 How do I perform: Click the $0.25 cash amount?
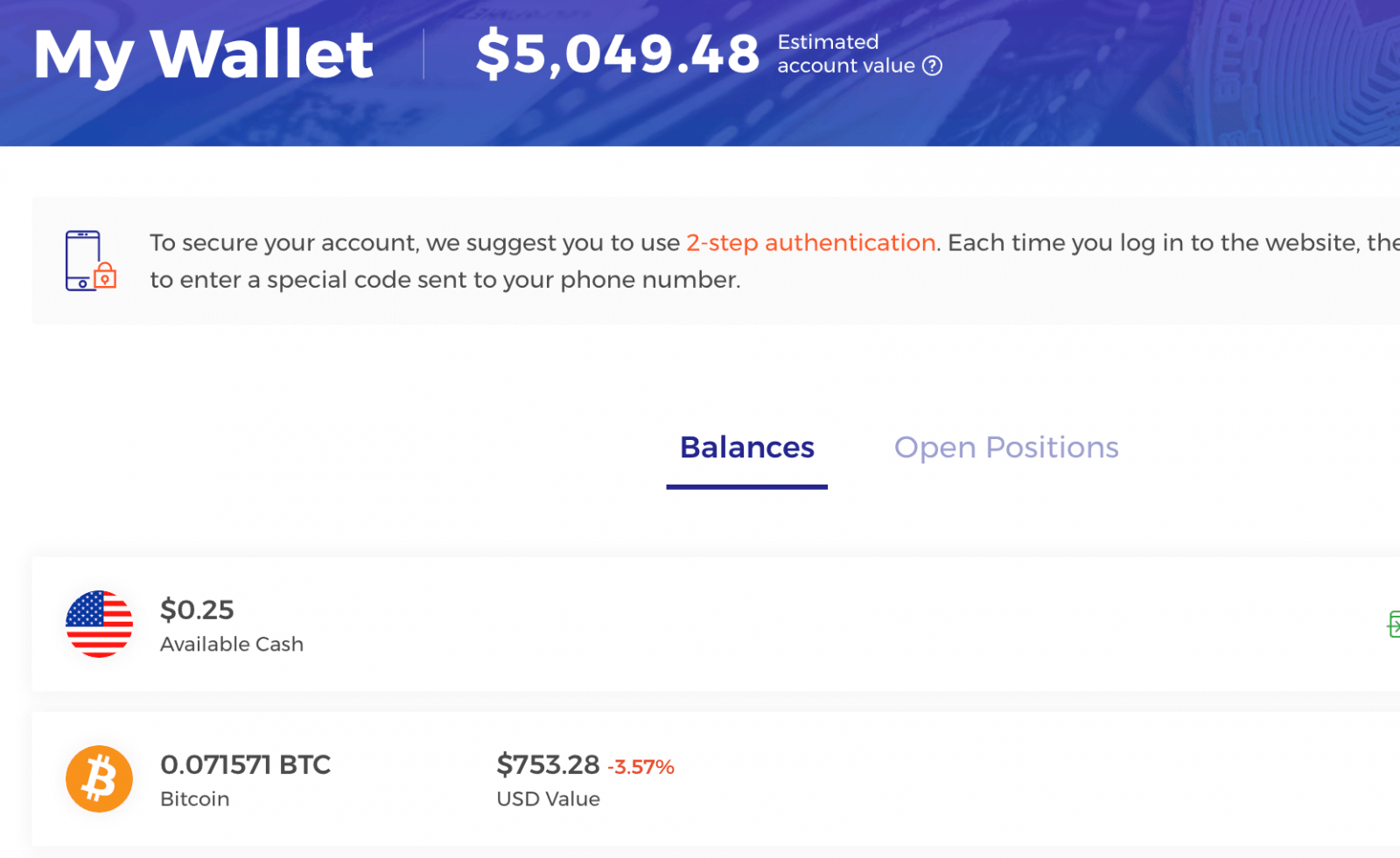[x=197, y=609]
